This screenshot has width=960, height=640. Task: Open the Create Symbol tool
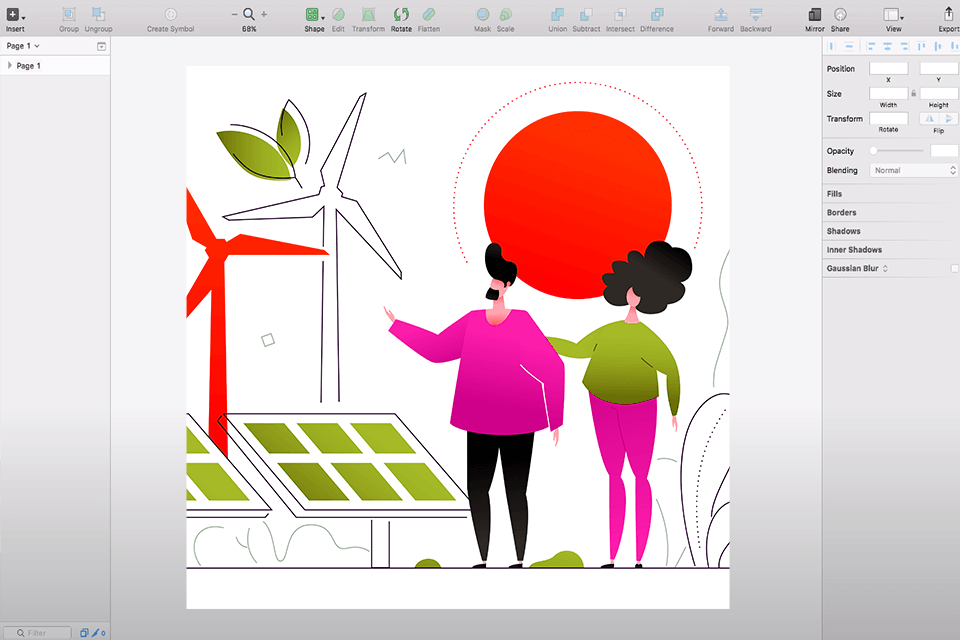170,15
